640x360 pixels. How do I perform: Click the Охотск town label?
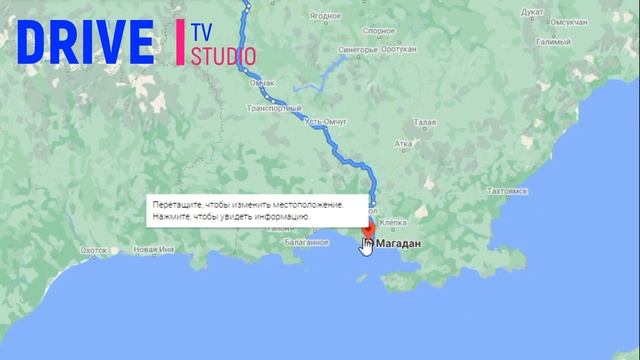pyautogui.click(x=93, y=250)
